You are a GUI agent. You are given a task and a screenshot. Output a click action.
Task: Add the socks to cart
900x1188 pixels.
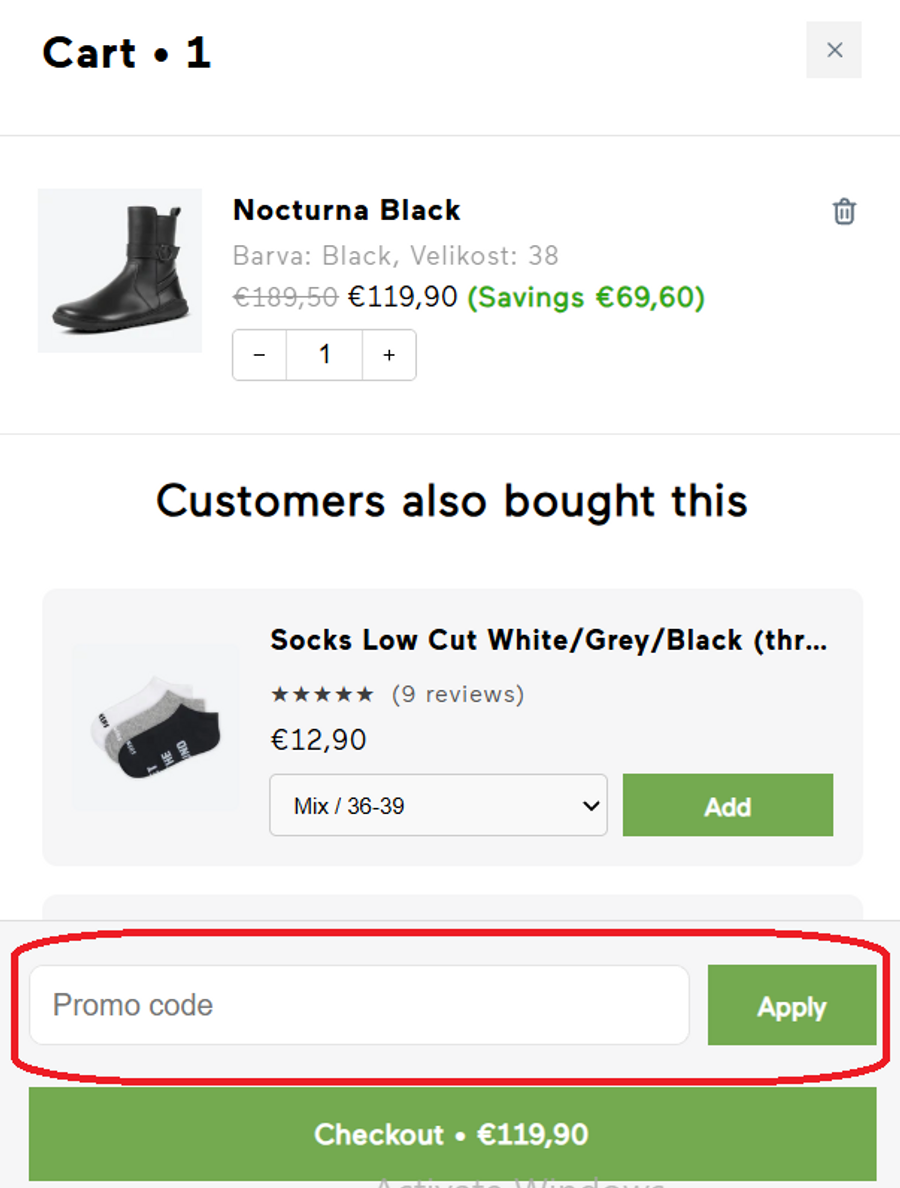(727, 805)
